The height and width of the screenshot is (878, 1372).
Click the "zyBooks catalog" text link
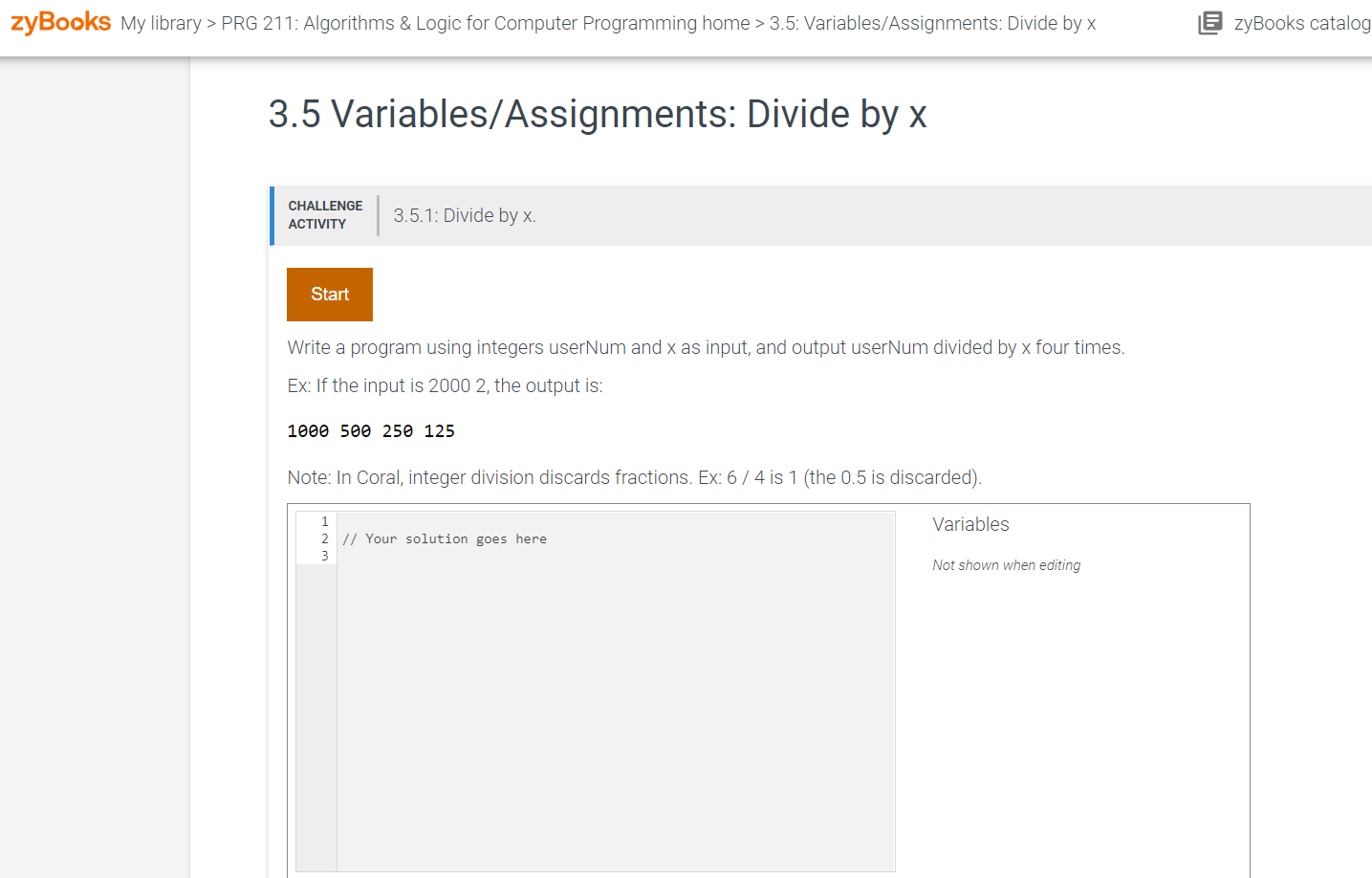click(1302, 23)
